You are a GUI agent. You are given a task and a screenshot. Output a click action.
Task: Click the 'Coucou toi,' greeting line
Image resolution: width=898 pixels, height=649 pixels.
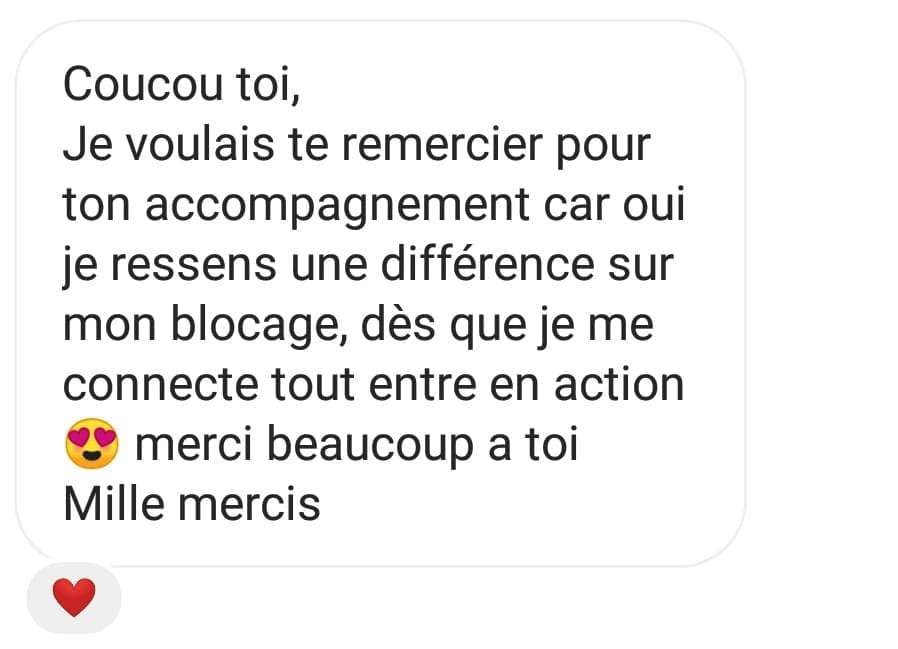click(182, 84)
